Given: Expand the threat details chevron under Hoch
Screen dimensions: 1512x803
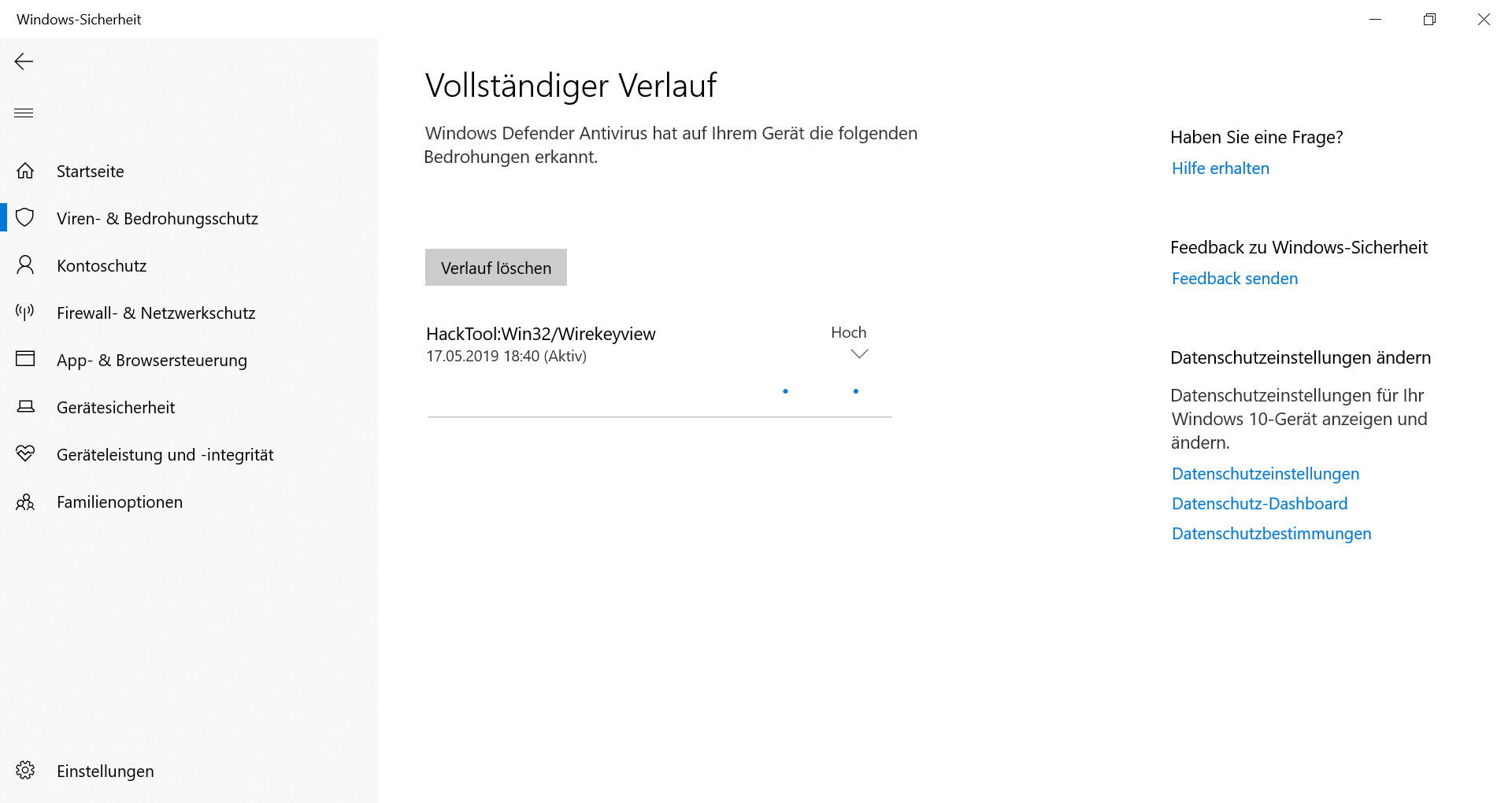Looking at the screenshot, I should (x=859, y=354).
